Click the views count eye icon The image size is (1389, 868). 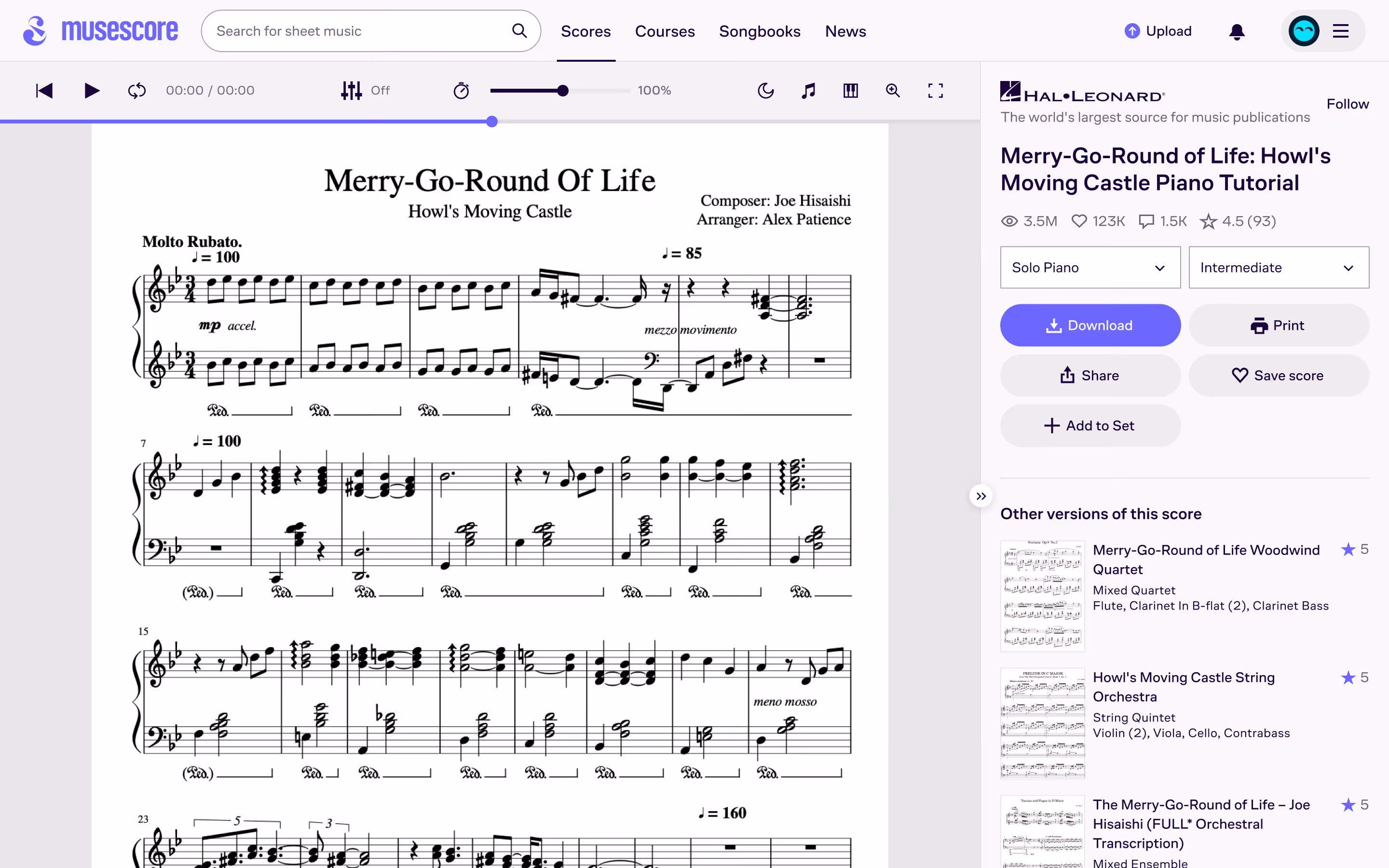click(x=1009, y=221)
